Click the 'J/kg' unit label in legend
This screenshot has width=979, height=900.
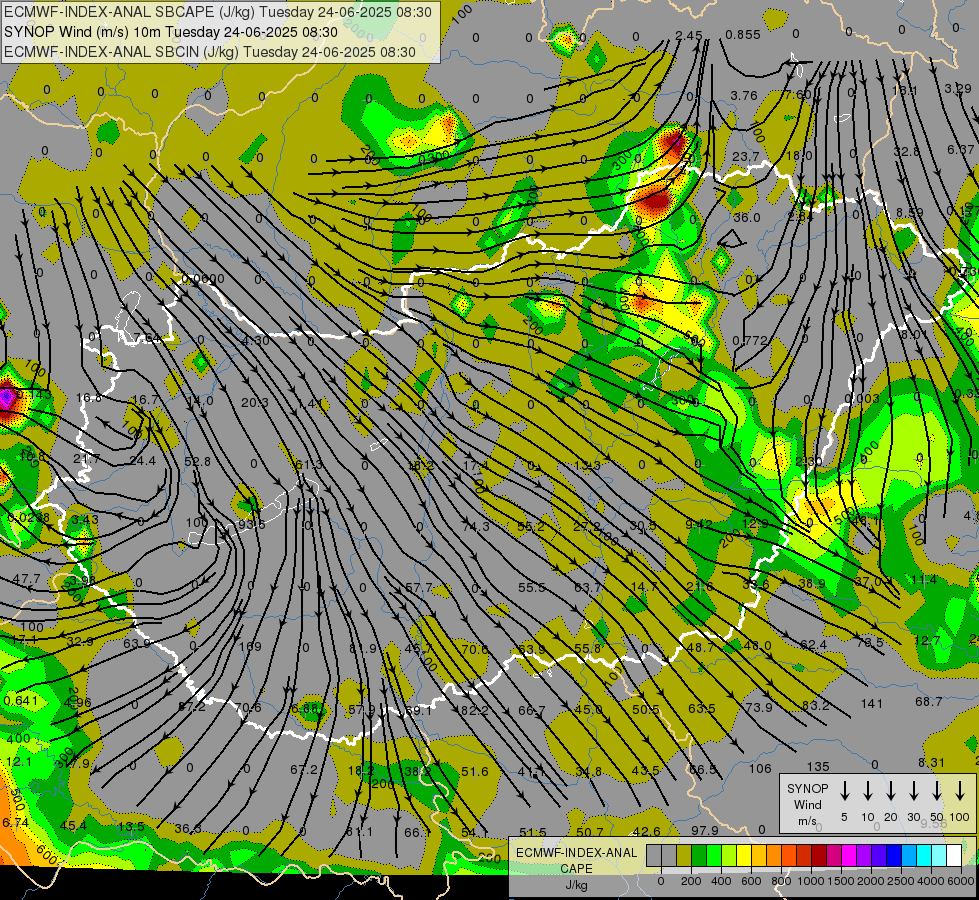576,885
